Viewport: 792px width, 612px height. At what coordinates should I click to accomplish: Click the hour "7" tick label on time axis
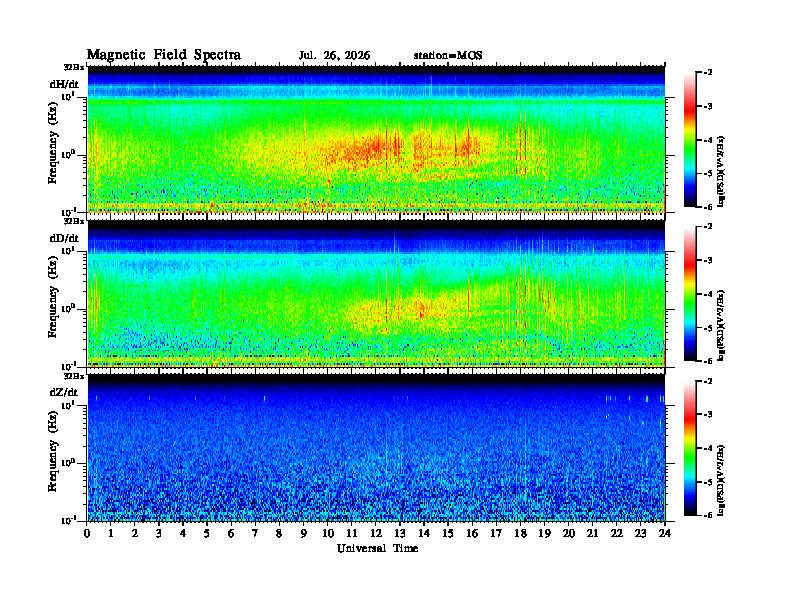coord(255,533)
